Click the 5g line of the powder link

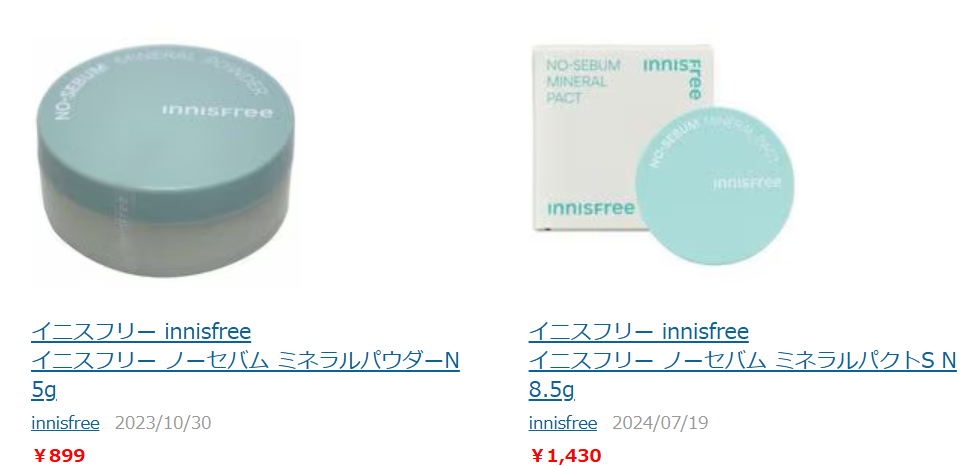44,390
